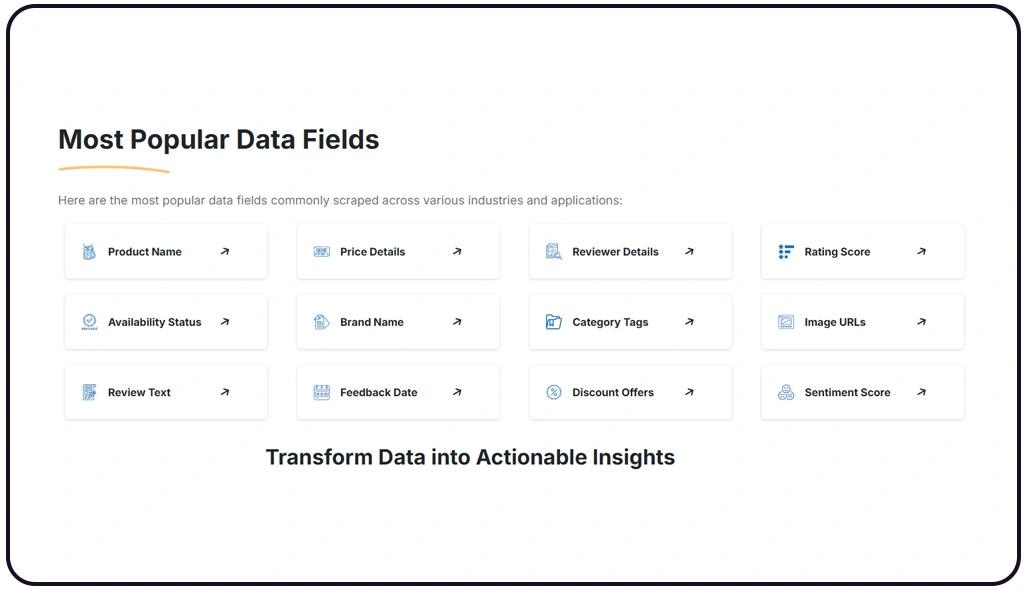Click the Transform Data into Actionable Insights text
This screenshot has height=589, width=1026.
470,457
